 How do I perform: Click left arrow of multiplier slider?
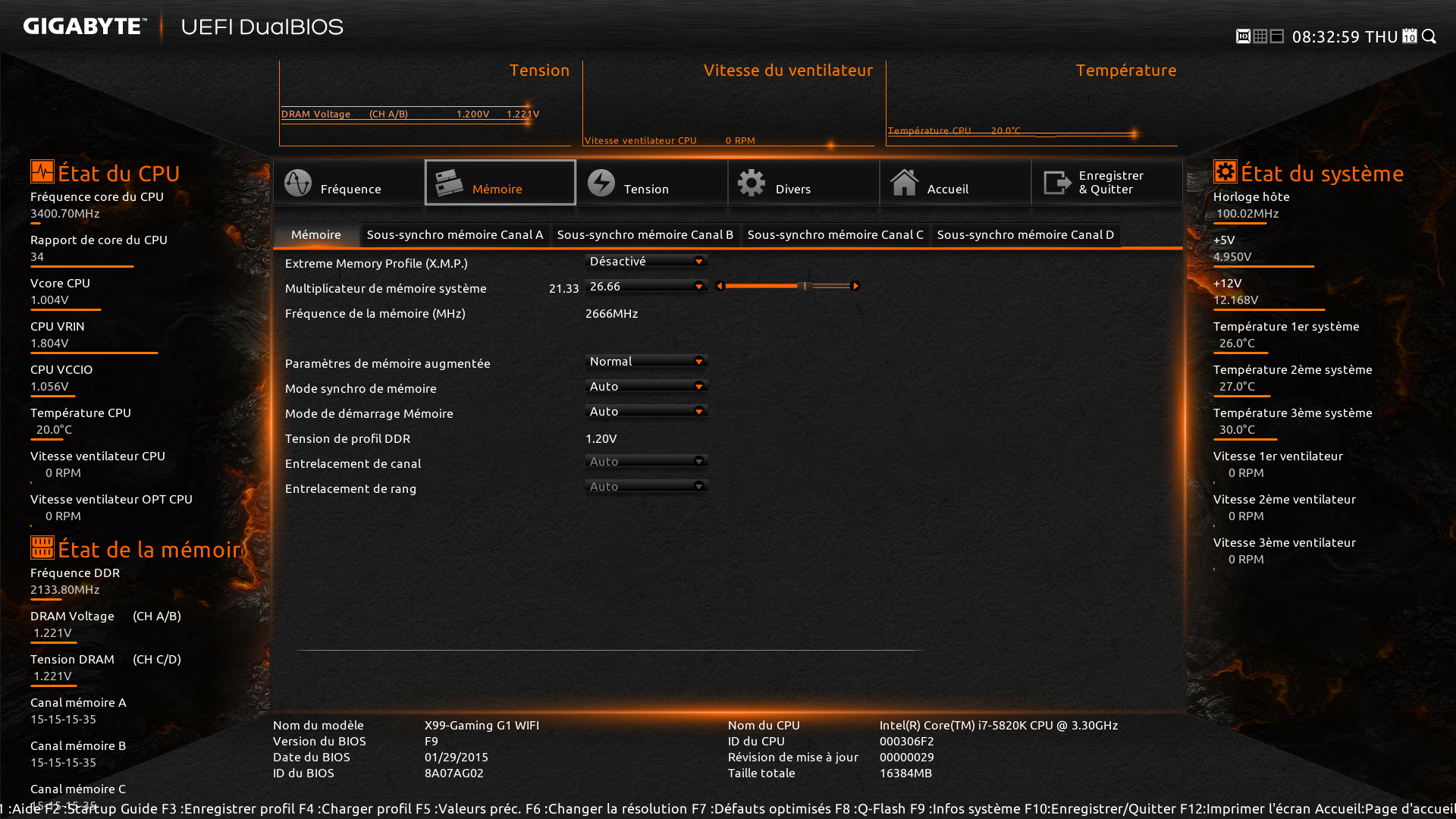pos(720,286)
